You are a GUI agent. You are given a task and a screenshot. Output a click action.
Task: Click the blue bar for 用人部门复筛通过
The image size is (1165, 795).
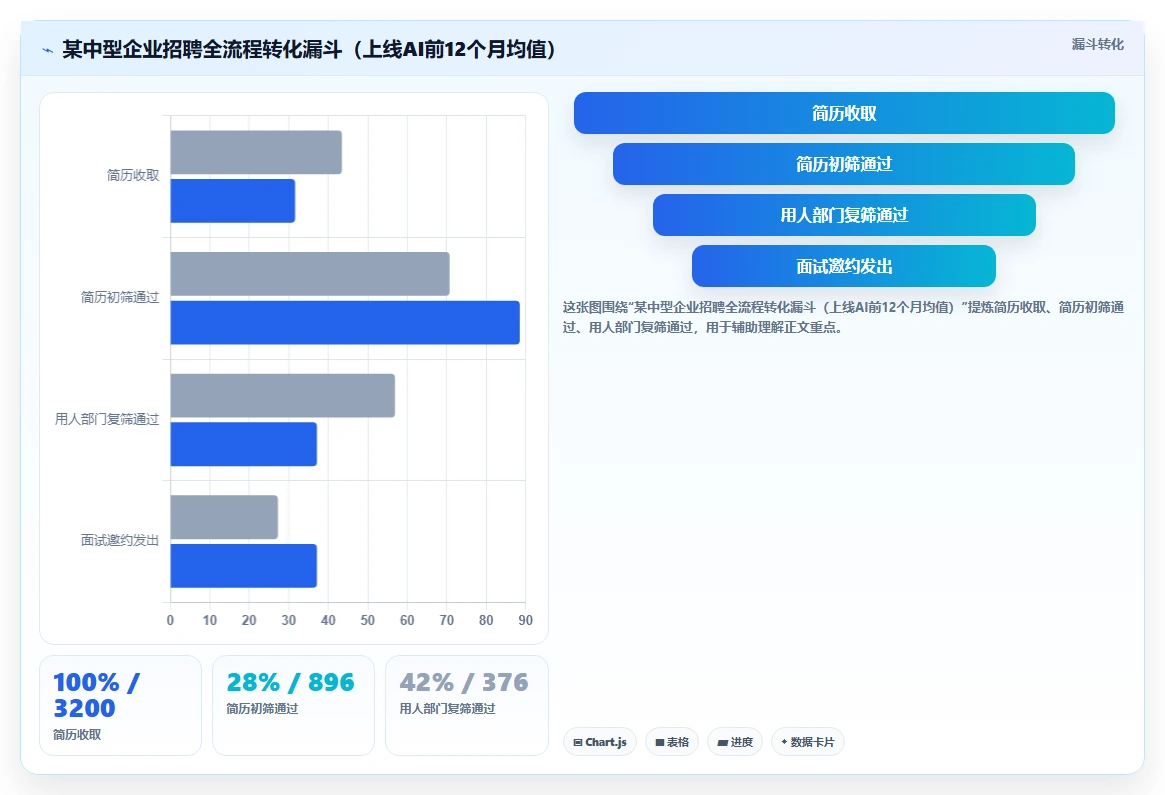(x=244, y=444)
